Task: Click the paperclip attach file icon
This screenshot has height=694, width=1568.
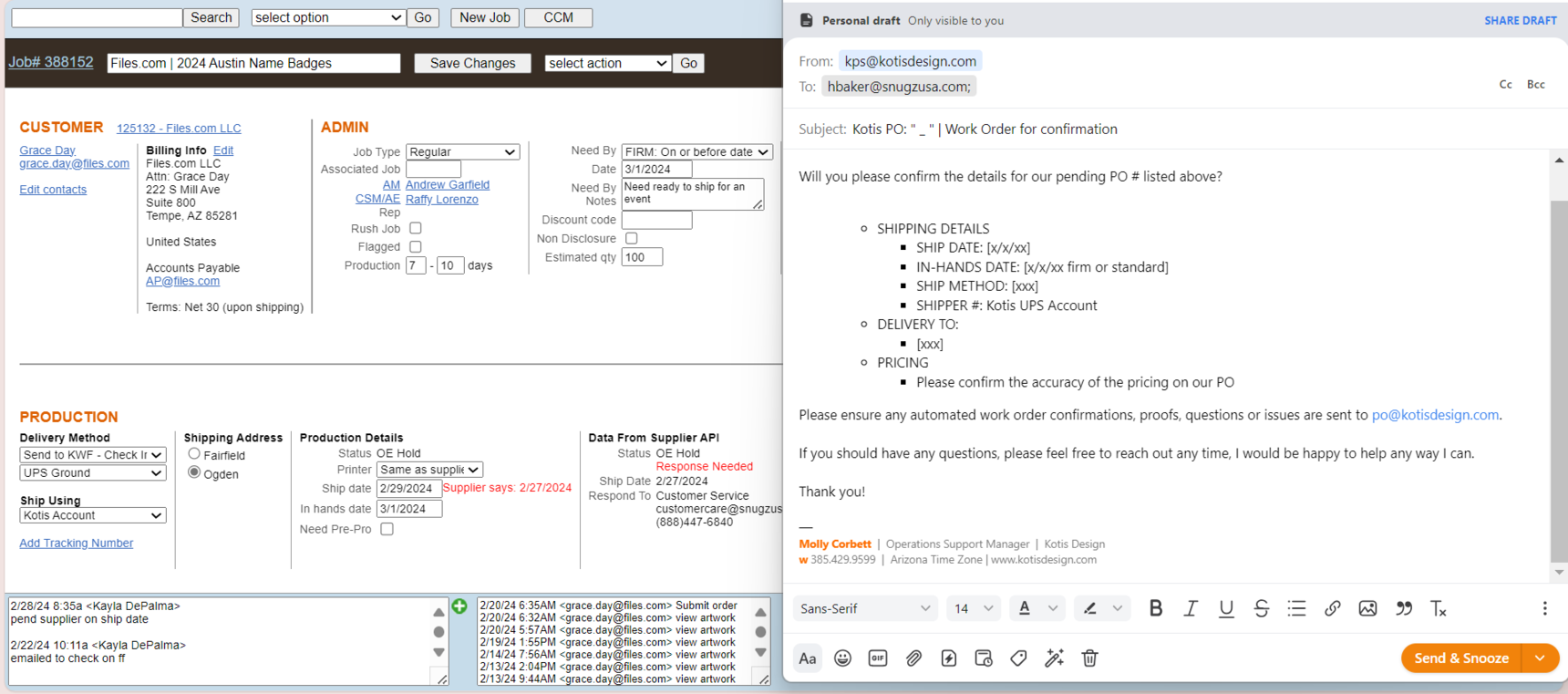Action: (913, 658)
